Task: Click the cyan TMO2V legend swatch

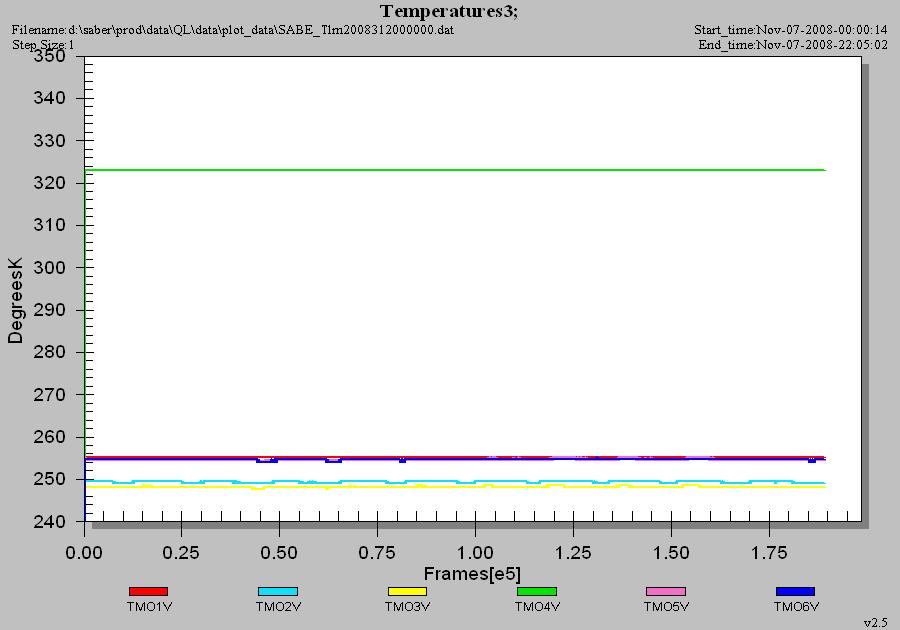Action: coord(278,591)
